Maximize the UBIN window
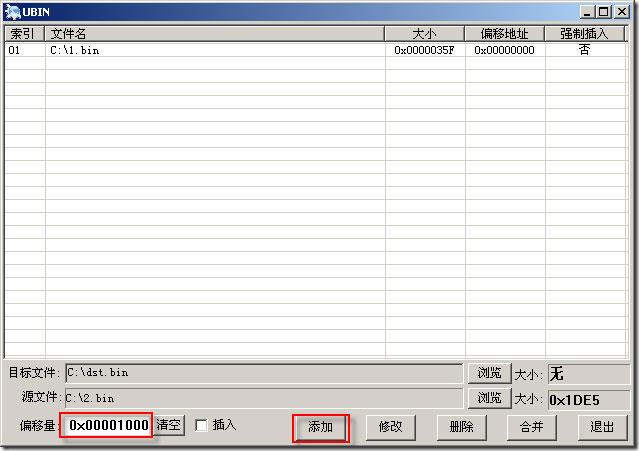The height and width of the screenshot is (451, 639). pyautogui.click(x=604, y=11)
